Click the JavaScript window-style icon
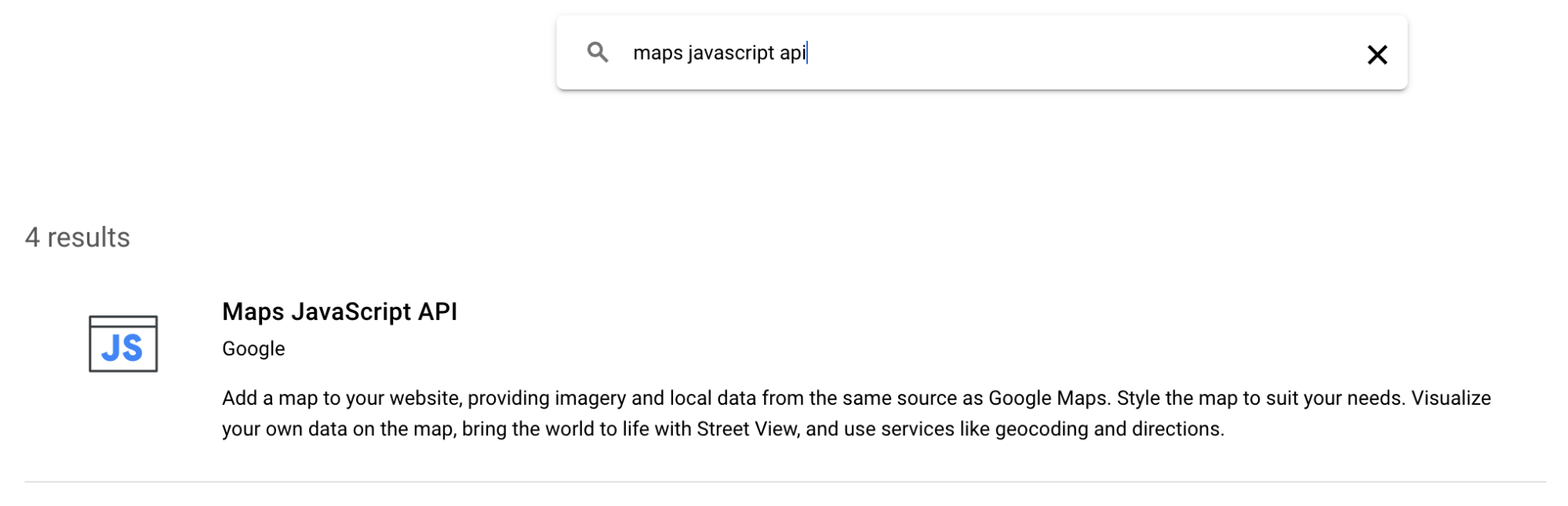Screen dimensions: 1568x506 click(123, 345)
